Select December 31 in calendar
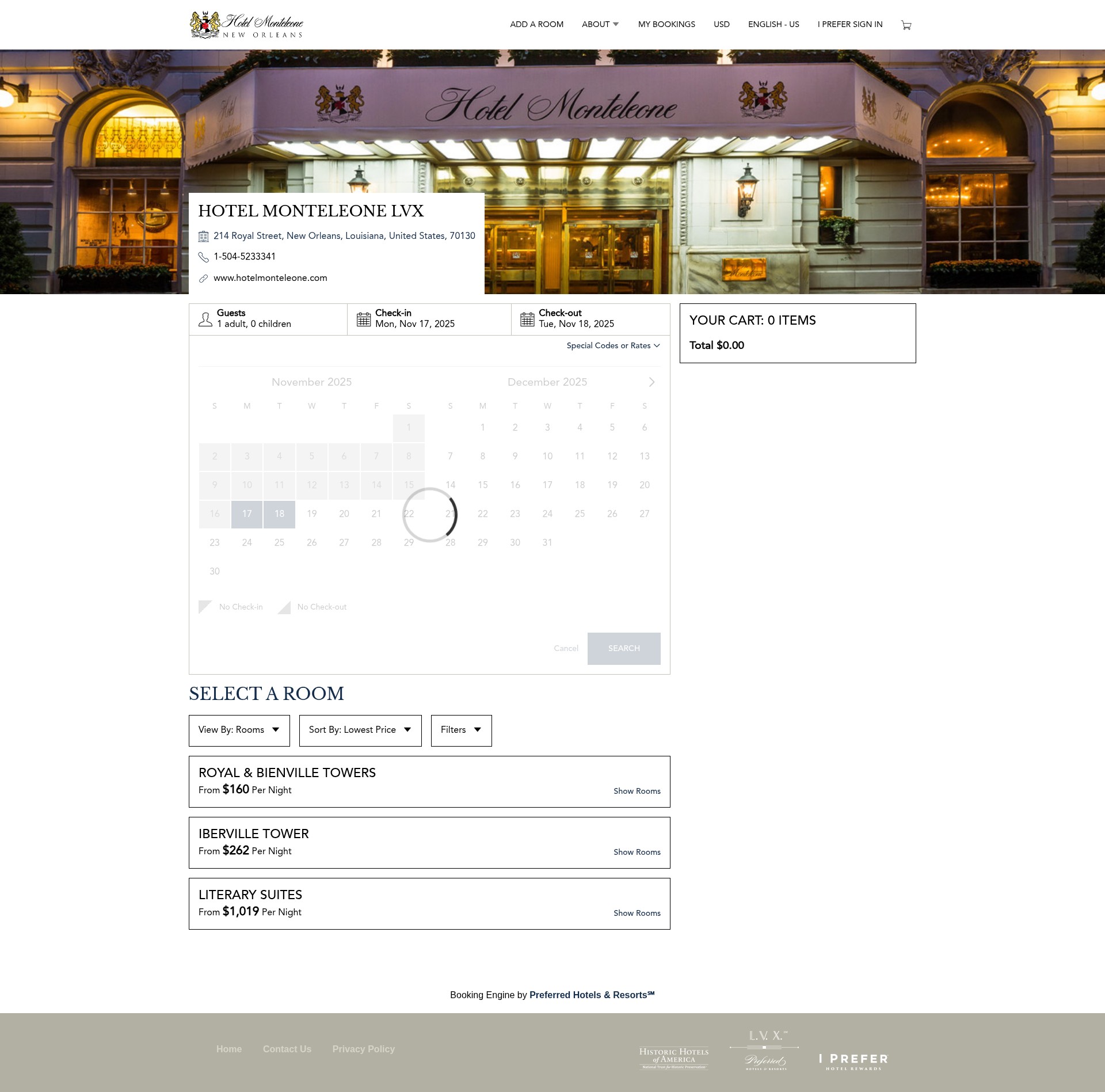 547,543
